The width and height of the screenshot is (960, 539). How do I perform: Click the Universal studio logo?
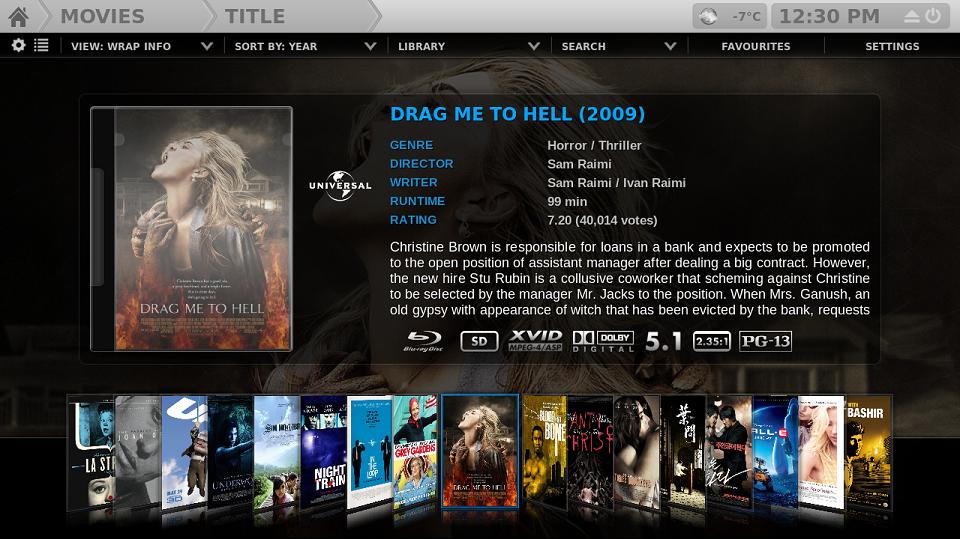click(x=340, y=186)
